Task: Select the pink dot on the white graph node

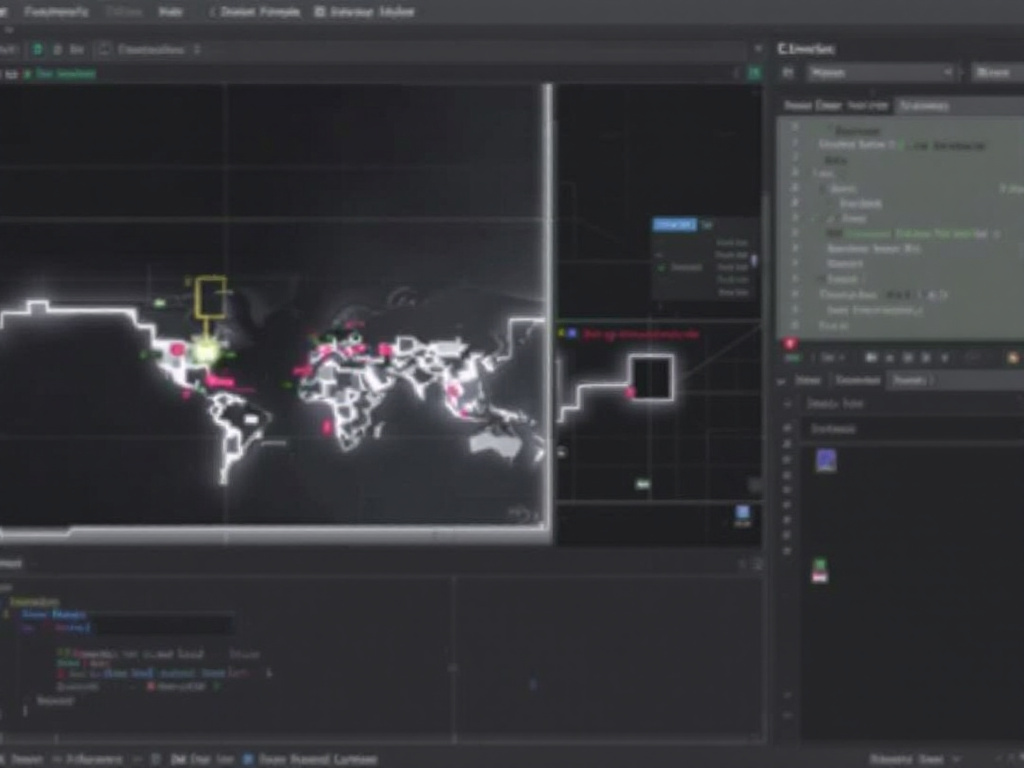Action: [630, 392]
